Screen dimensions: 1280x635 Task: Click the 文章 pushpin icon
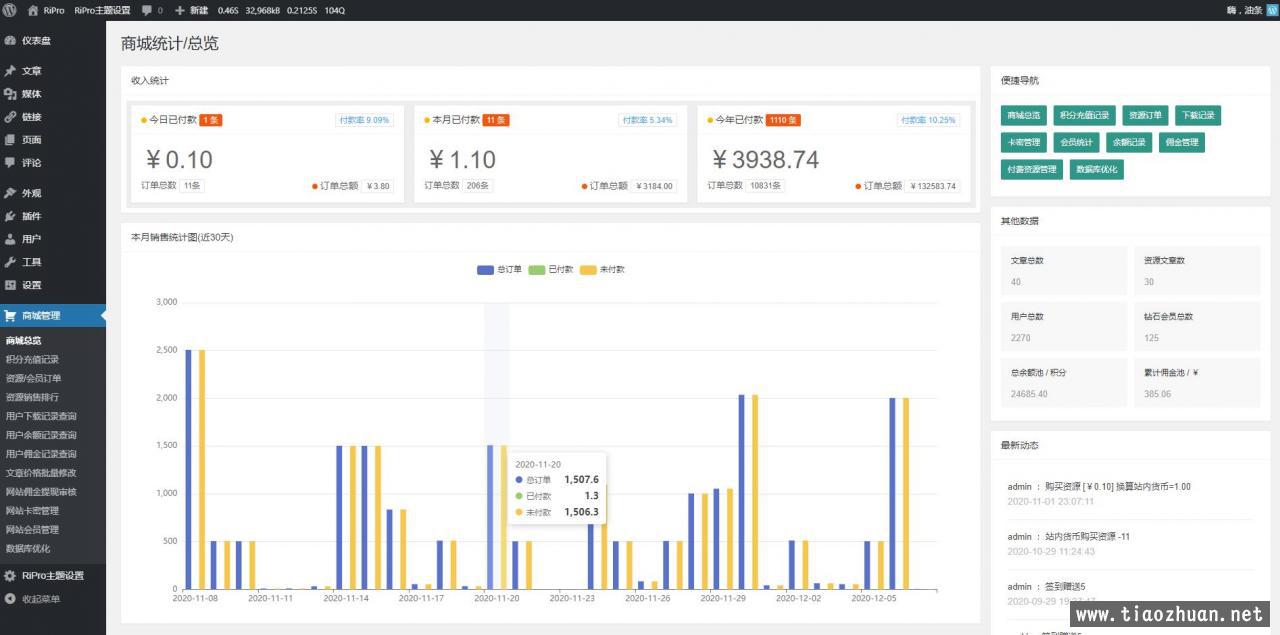click(10, 71)
